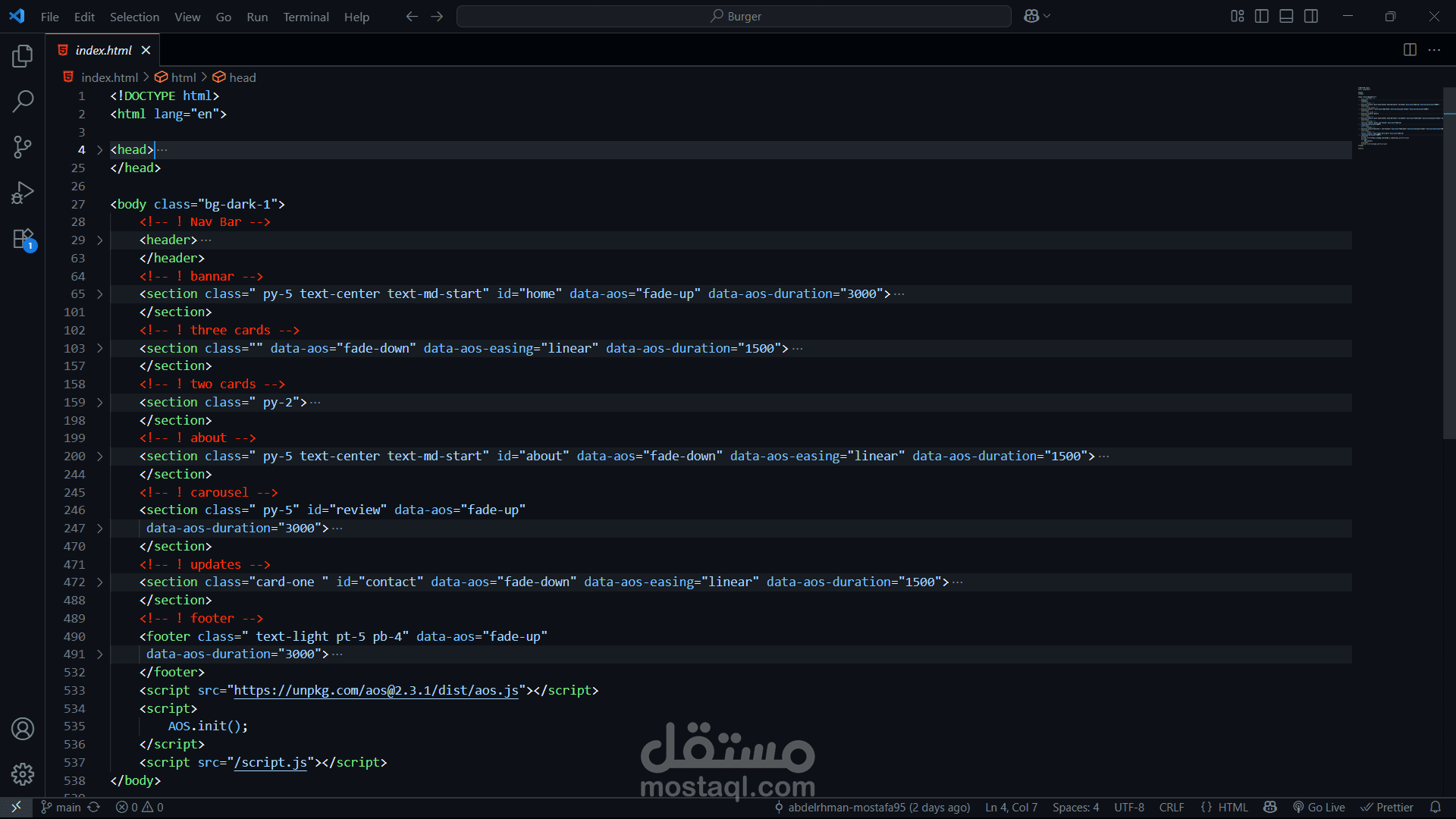Open the Terminal menu
This screenshot has height=819, width=1456.
(x=306, y=17)
